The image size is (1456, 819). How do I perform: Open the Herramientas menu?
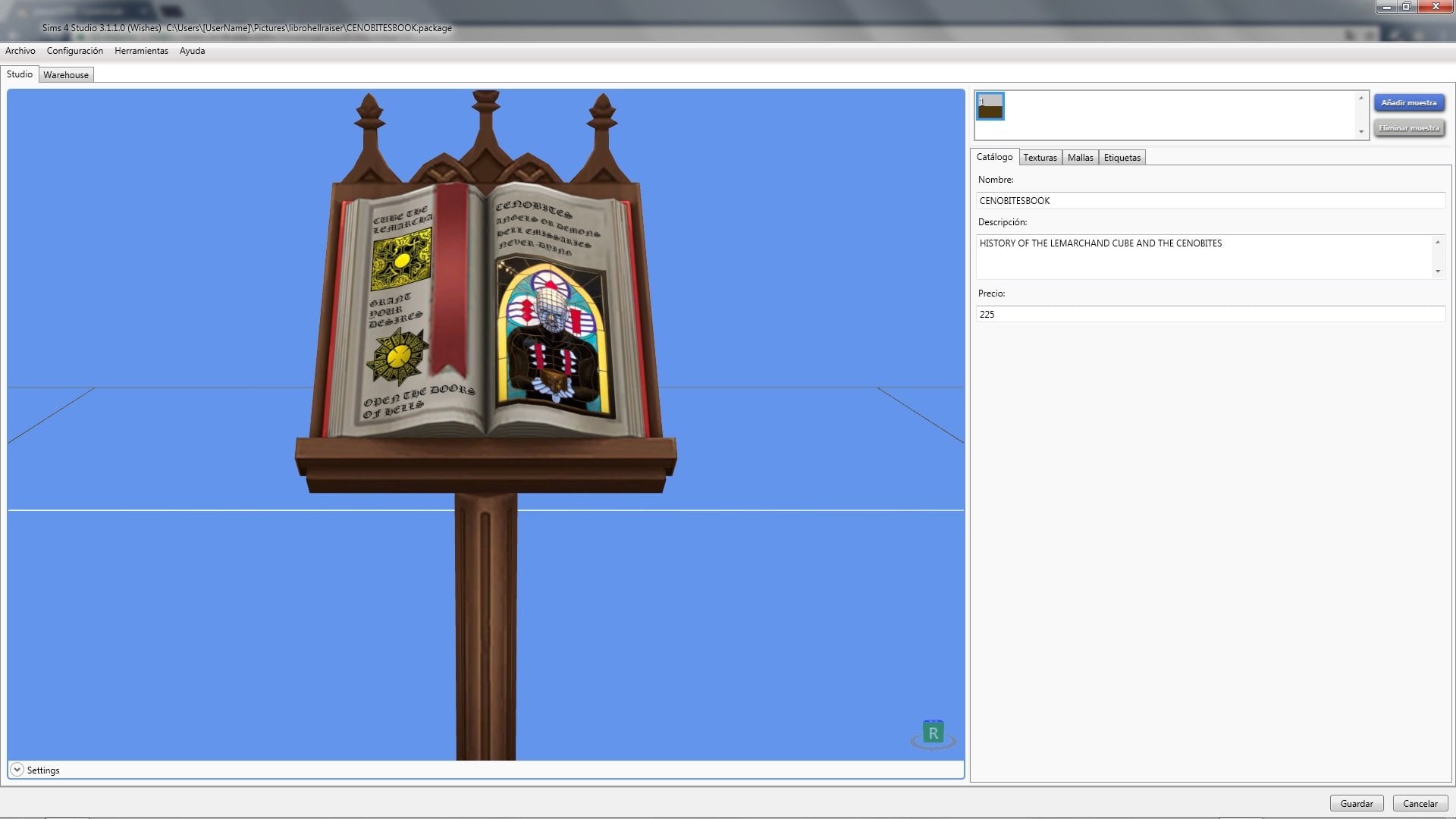pyautogui.click(x=141, y=51)
